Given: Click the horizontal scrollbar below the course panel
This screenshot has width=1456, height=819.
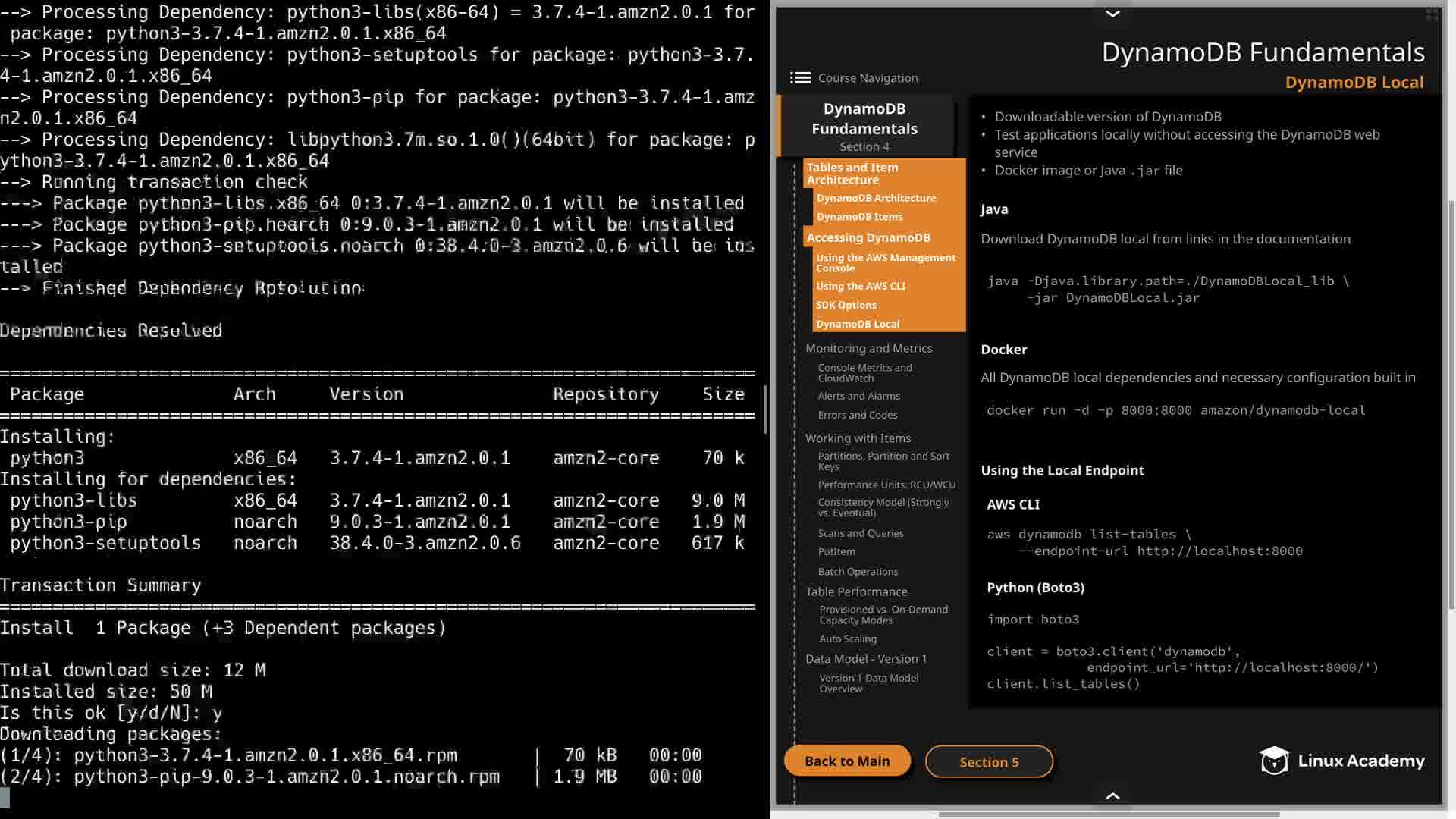Looking at the screenshot, I should coord(1109,814).
